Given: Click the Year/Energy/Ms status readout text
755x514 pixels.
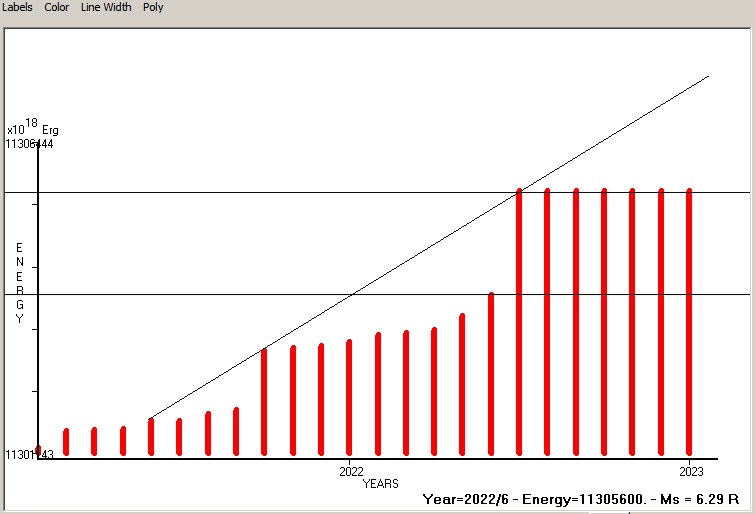Looking at the screenshot, I should [x=580, y=499].
